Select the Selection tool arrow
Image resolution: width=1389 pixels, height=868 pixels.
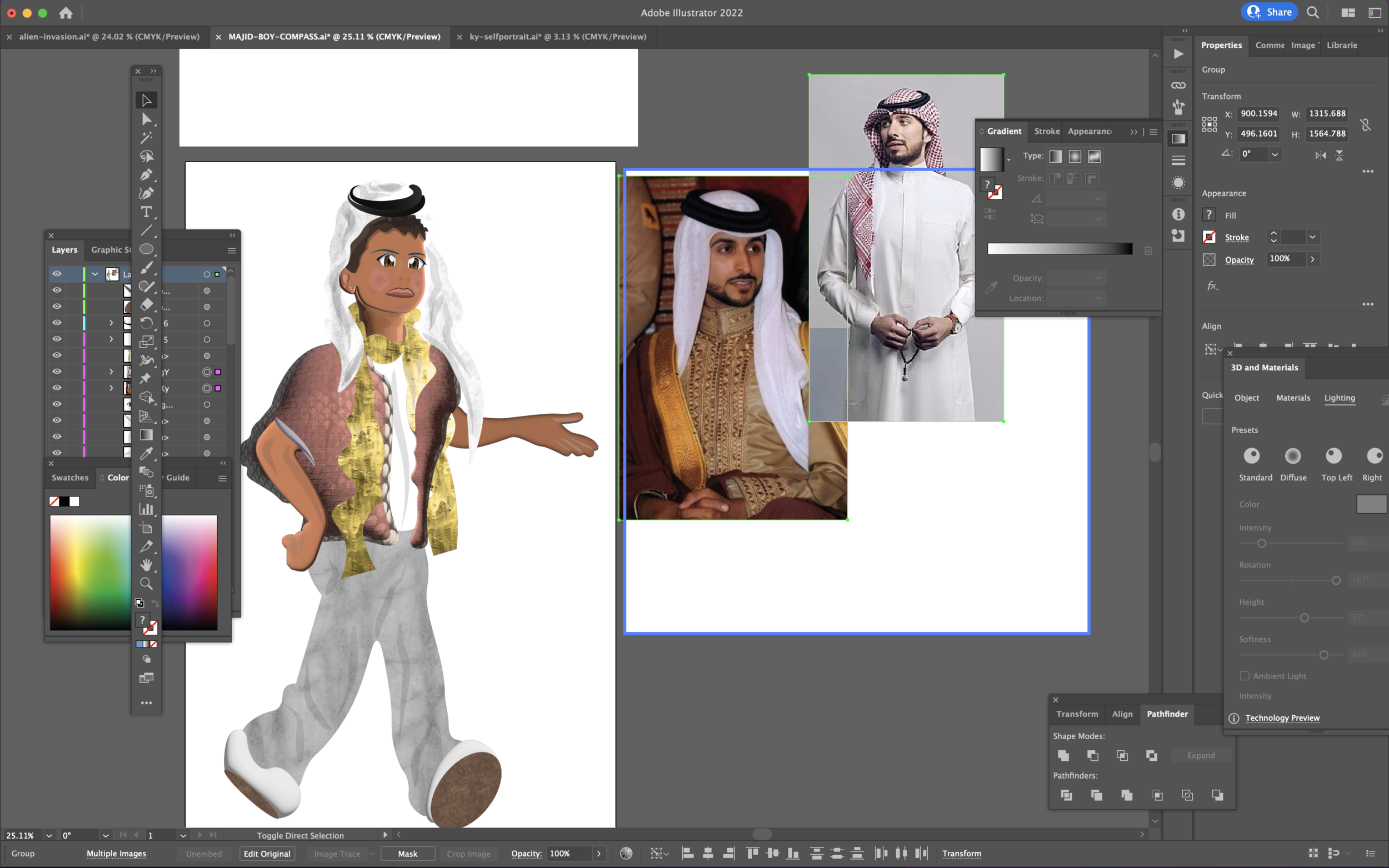click(x=147, y=101)
